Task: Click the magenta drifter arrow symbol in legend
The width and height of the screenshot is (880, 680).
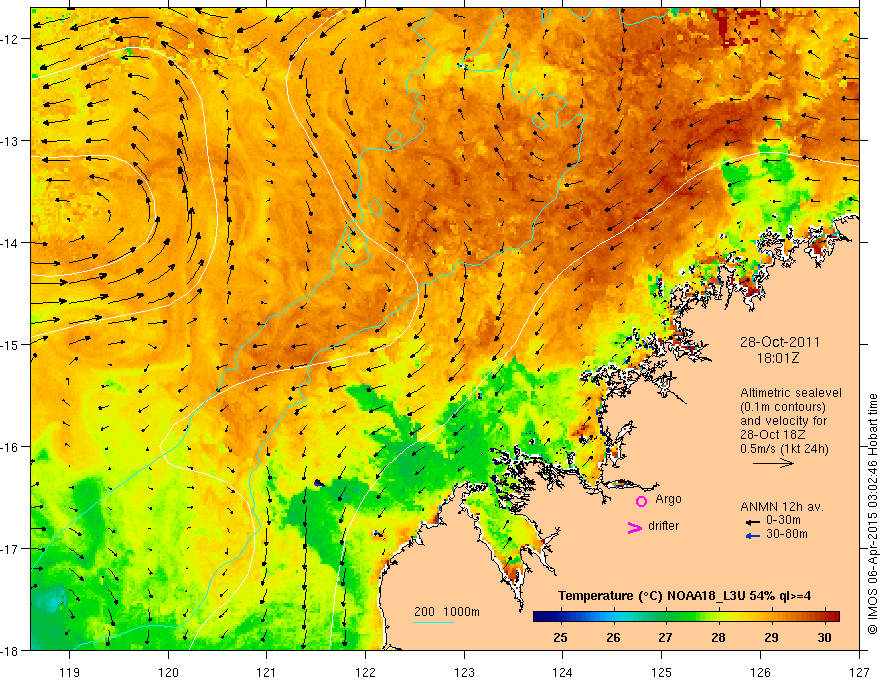Action: point(635,527)
